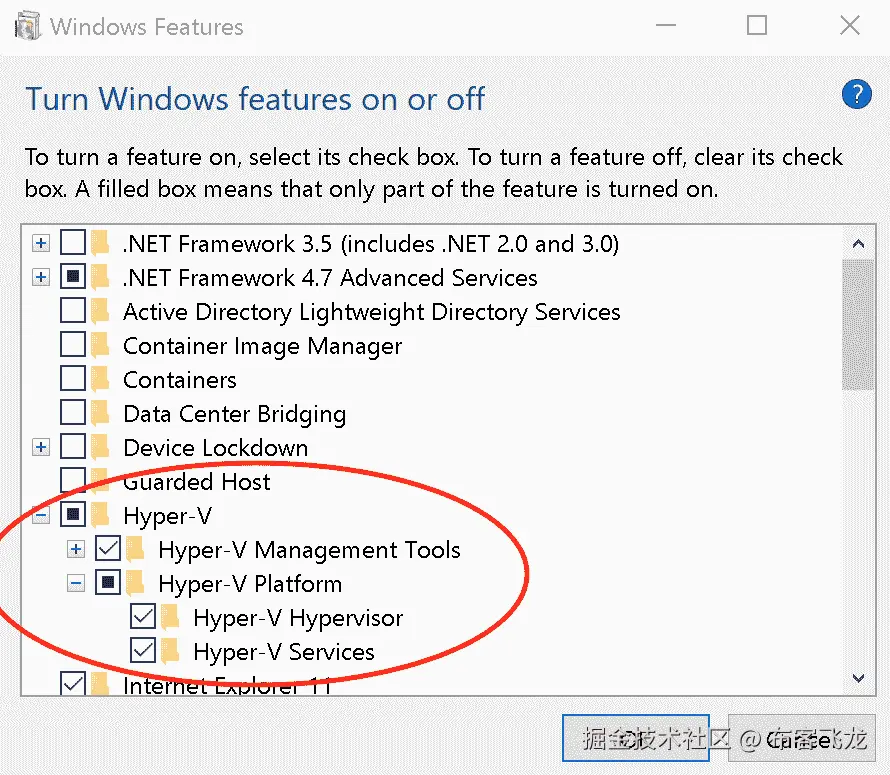Click the scrollbar down arrow

coord(858,678)
